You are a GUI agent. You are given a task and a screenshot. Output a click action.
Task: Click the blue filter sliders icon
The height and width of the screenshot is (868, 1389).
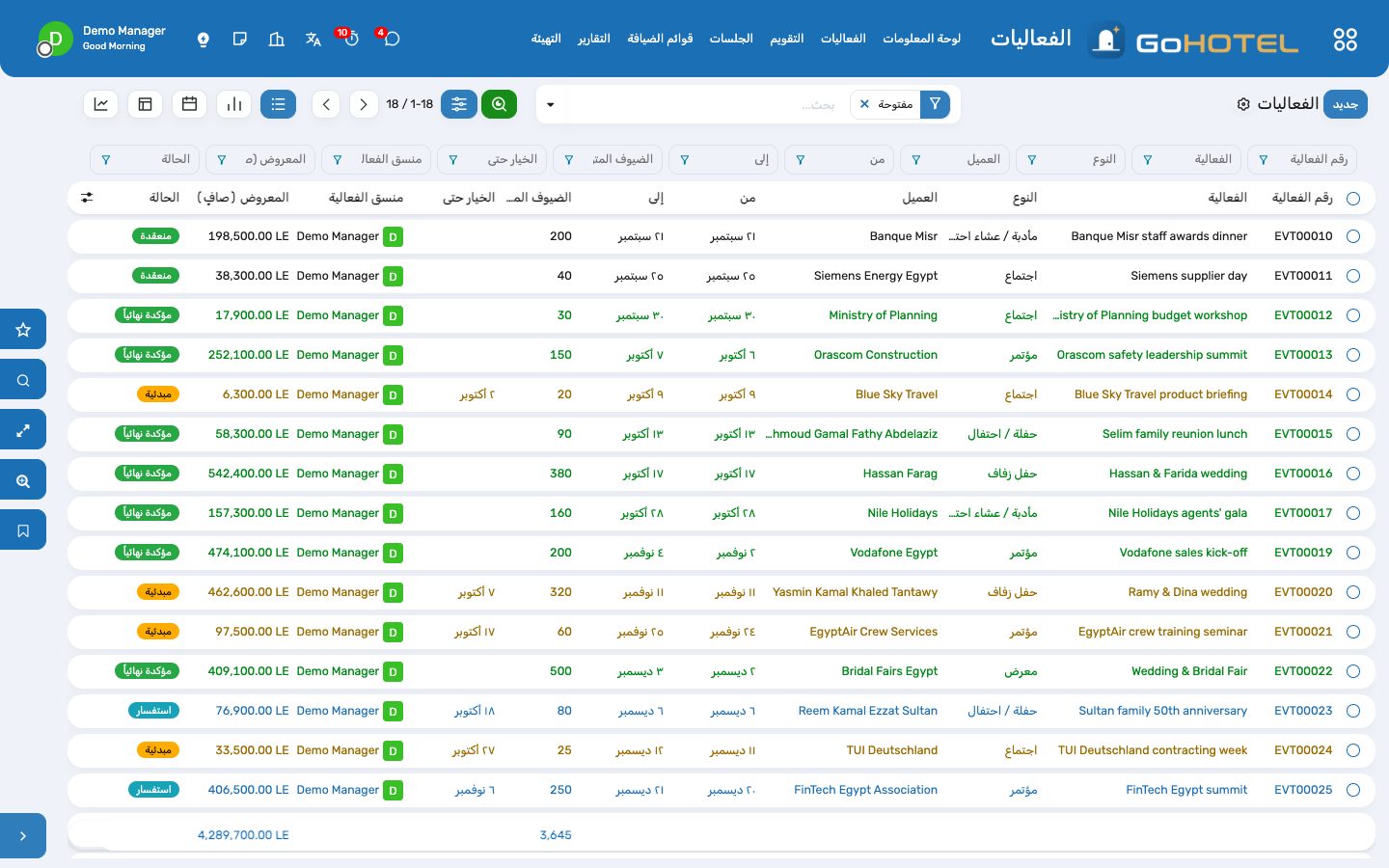(459, 104)
